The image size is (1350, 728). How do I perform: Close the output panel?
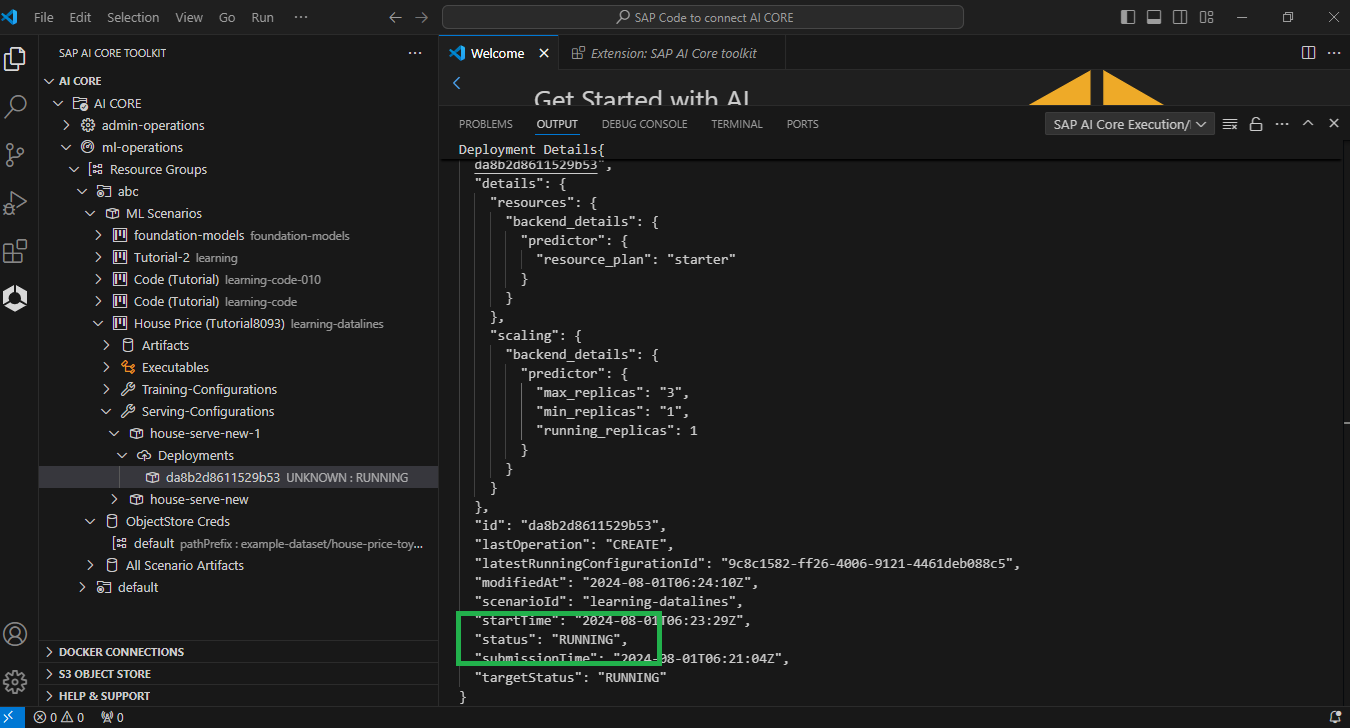pyautogui.click(x=1334, y=124)
